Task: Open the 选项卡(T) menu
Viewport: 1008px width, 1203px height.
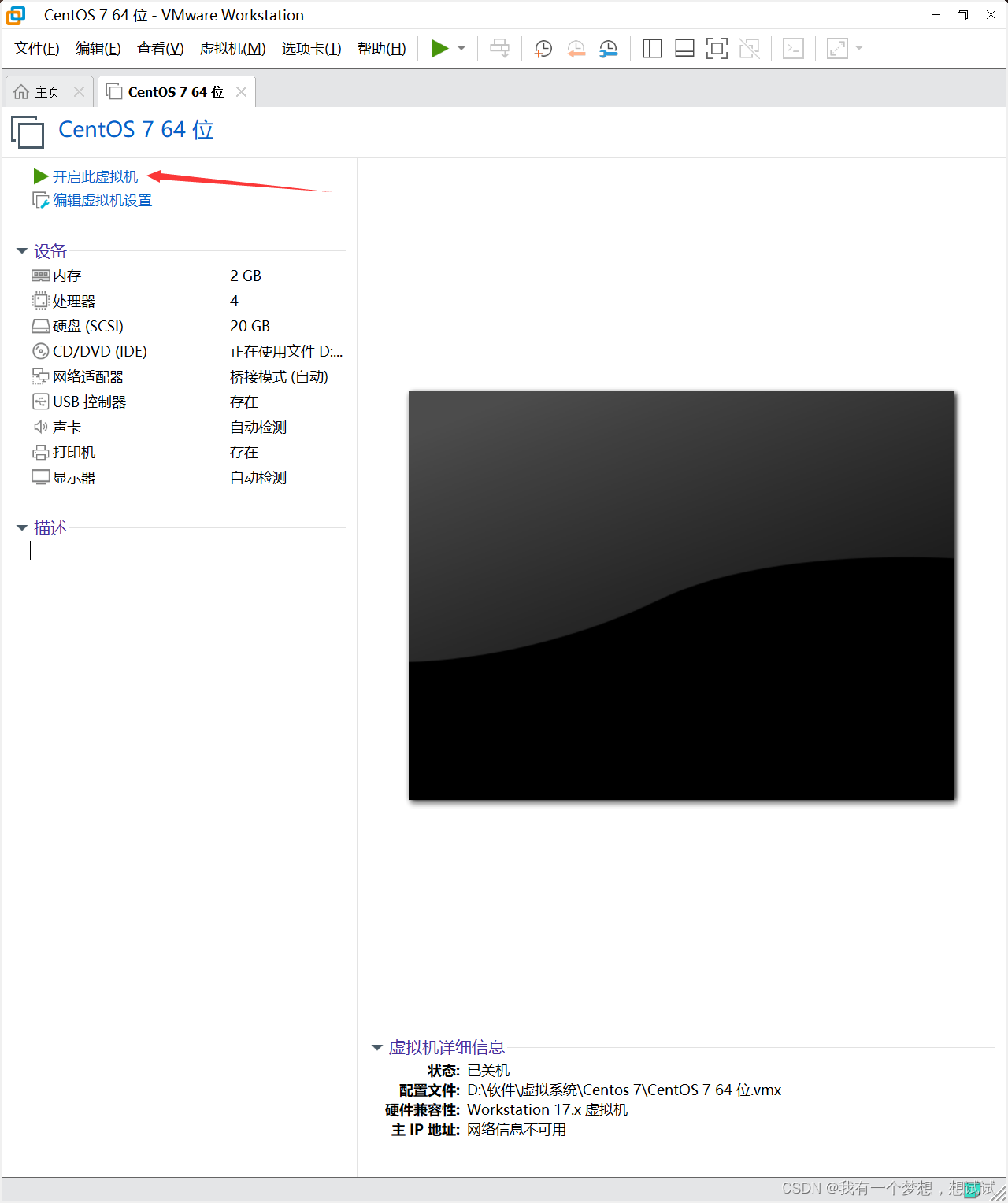Action: pyautogui.click(x=311, y=49)
